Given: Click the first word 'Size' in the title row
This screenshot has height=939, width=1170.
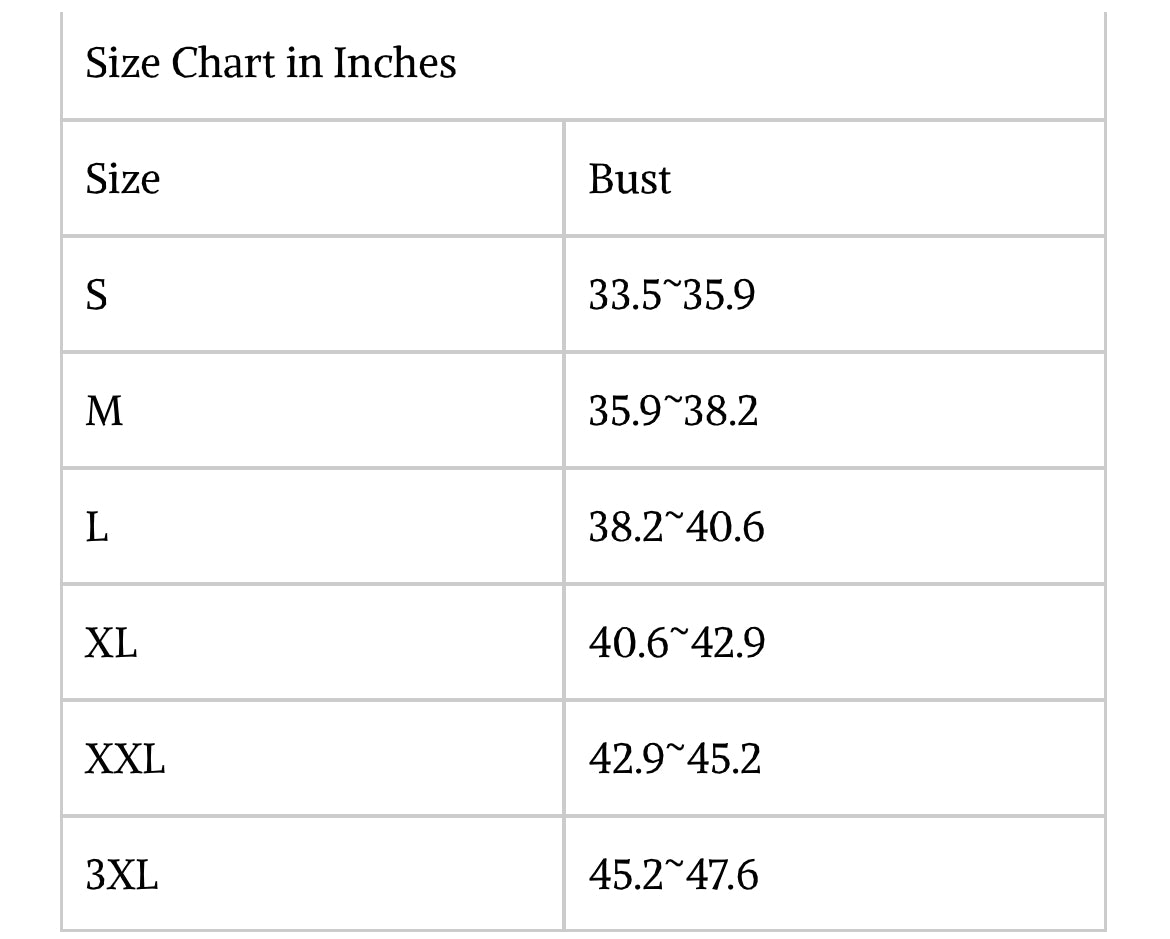Looking at the screenshot, I should pos(122,63).
